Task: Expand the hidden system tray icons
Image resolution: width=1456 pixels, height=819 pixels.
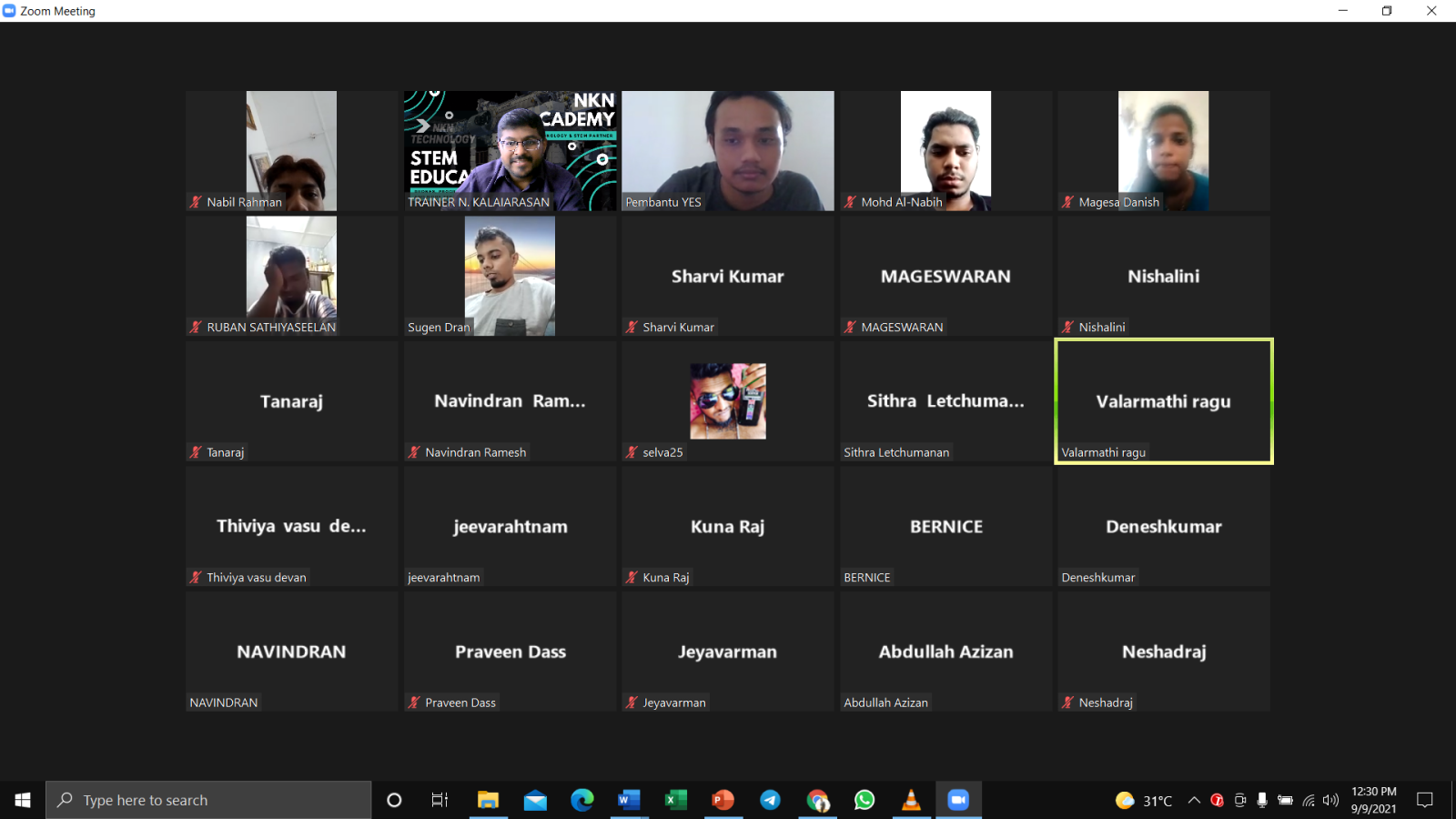Action: point(1194,800)
